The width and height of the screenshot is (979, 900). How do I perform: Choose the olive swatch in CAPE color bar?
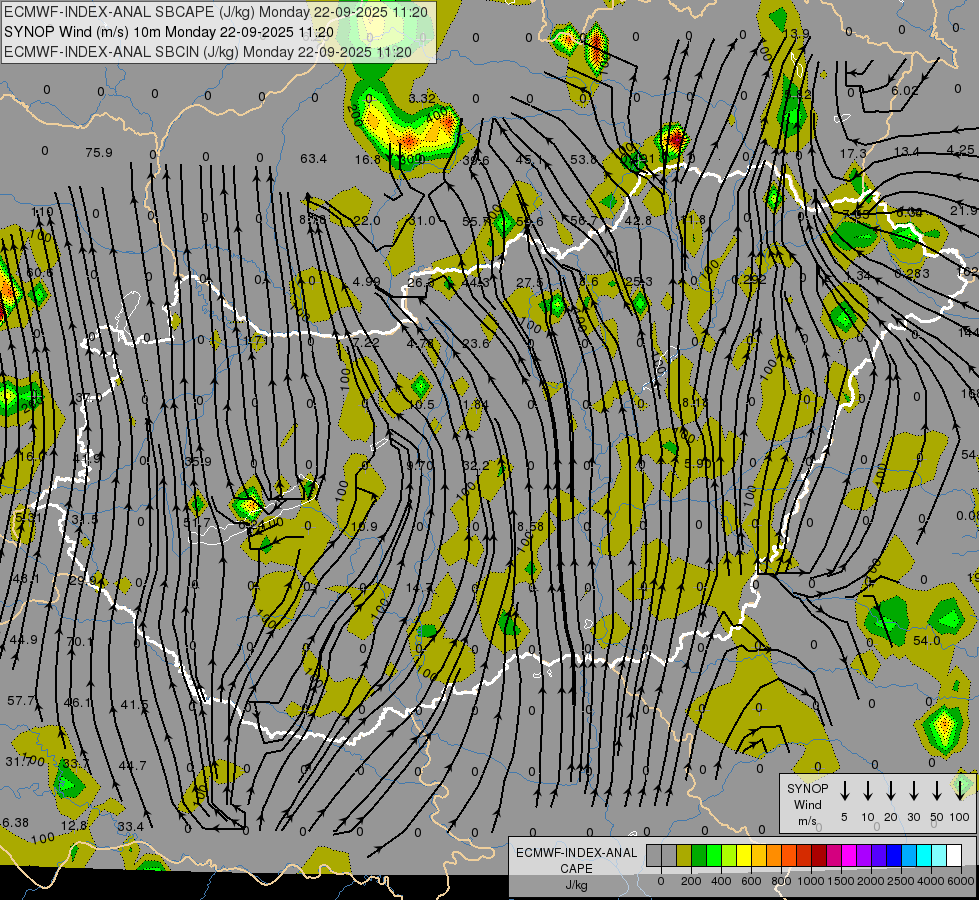684,856
